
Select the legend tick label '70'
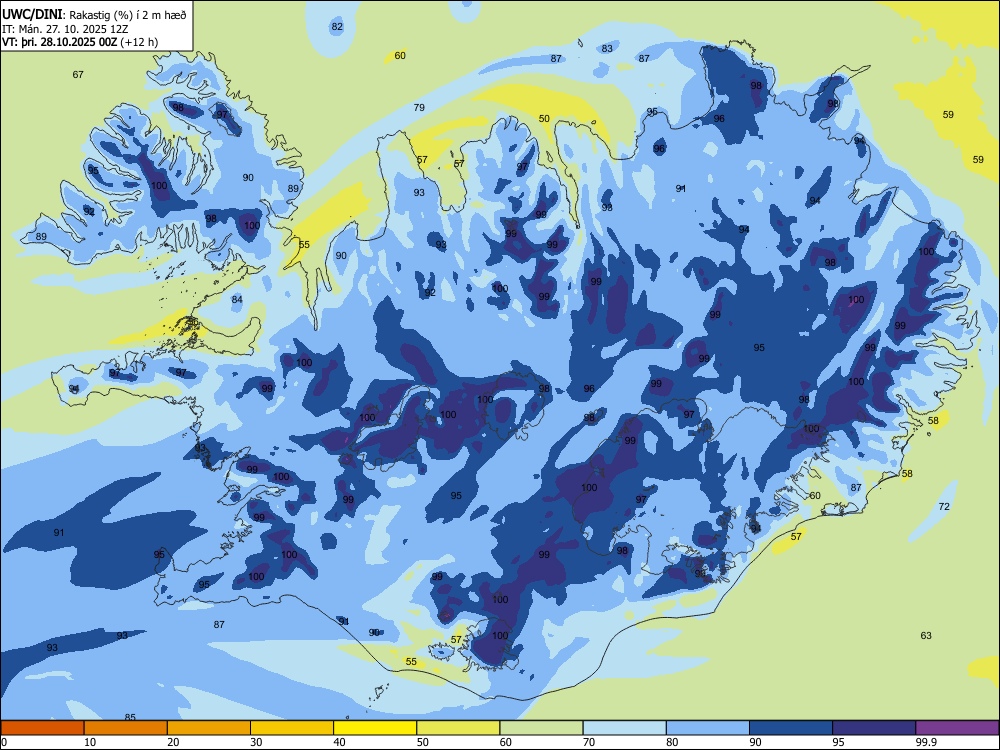(589, 742)
